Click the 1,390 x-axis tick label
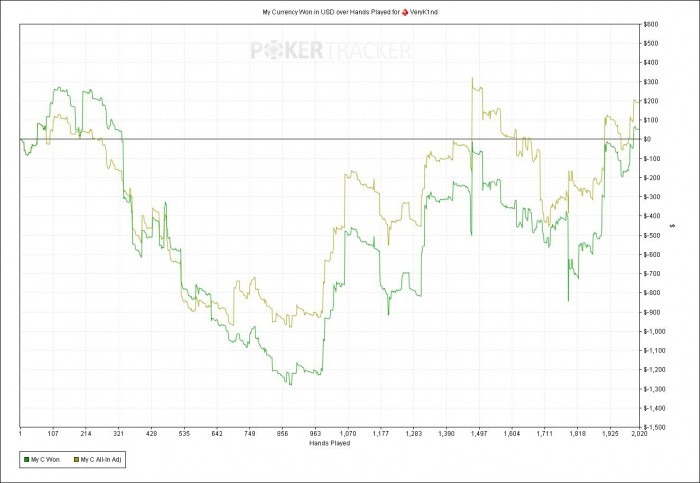Image resolution: width=700 pixels, height=483 pixels. click(x=446, y=433)
